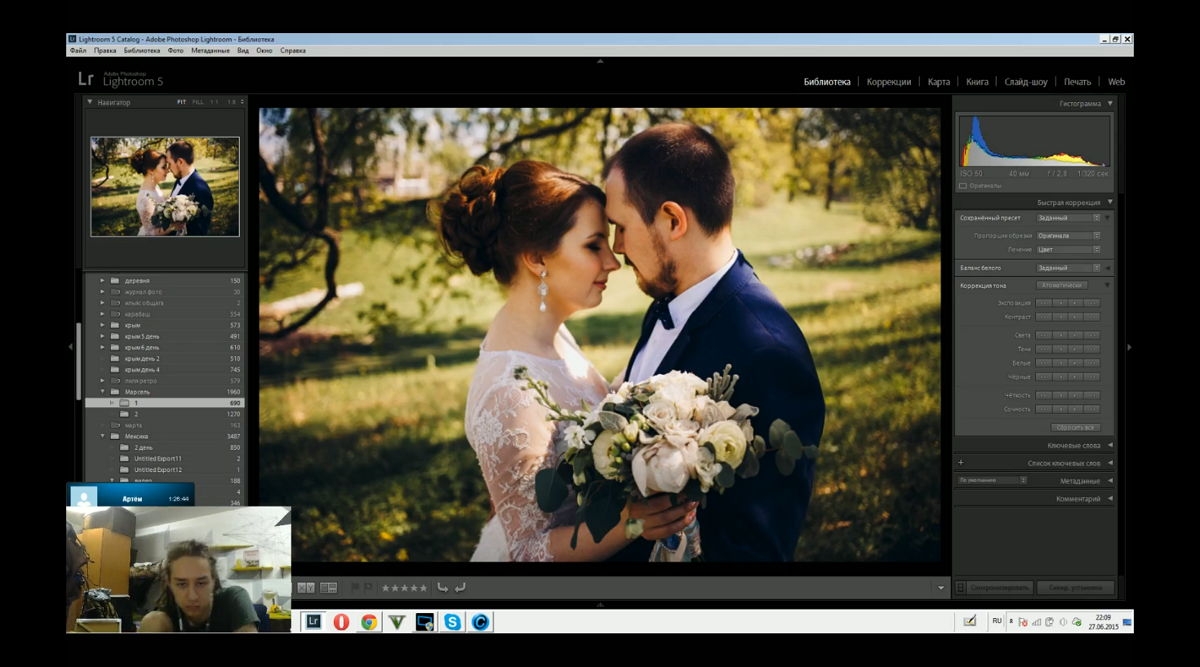The height and width of the screenshot is (667, 1200).
Task: Open the metadata preset dropdown По умолчанию
Action: click(x=992, y=481)
